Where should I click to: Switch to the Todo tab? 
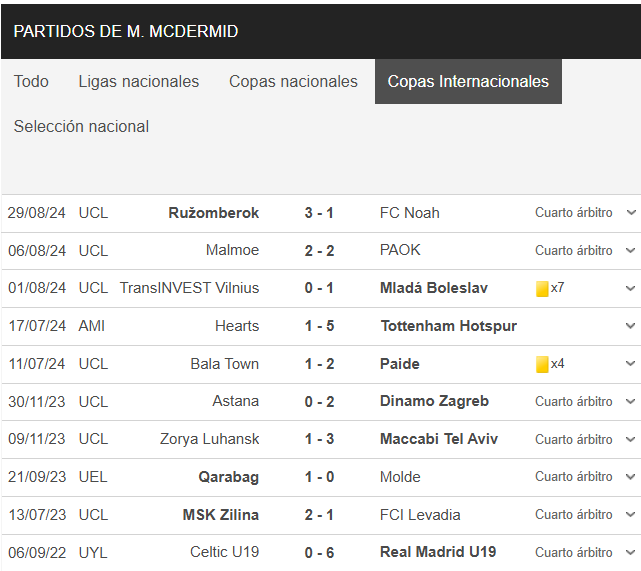tap(31, 81)
